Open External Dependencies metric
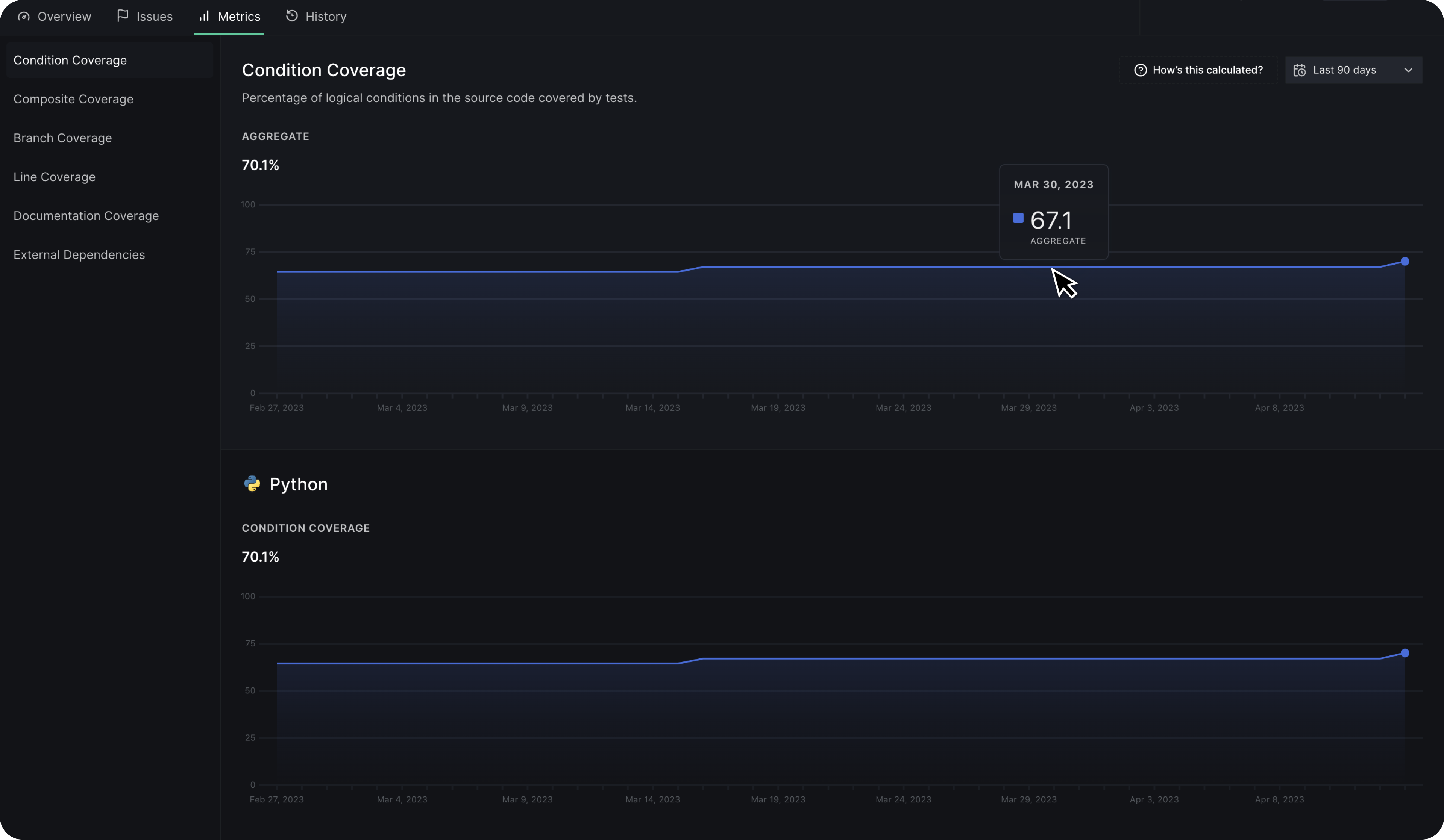This screenshot has height=840, width=1444. [x=79, y=255]
